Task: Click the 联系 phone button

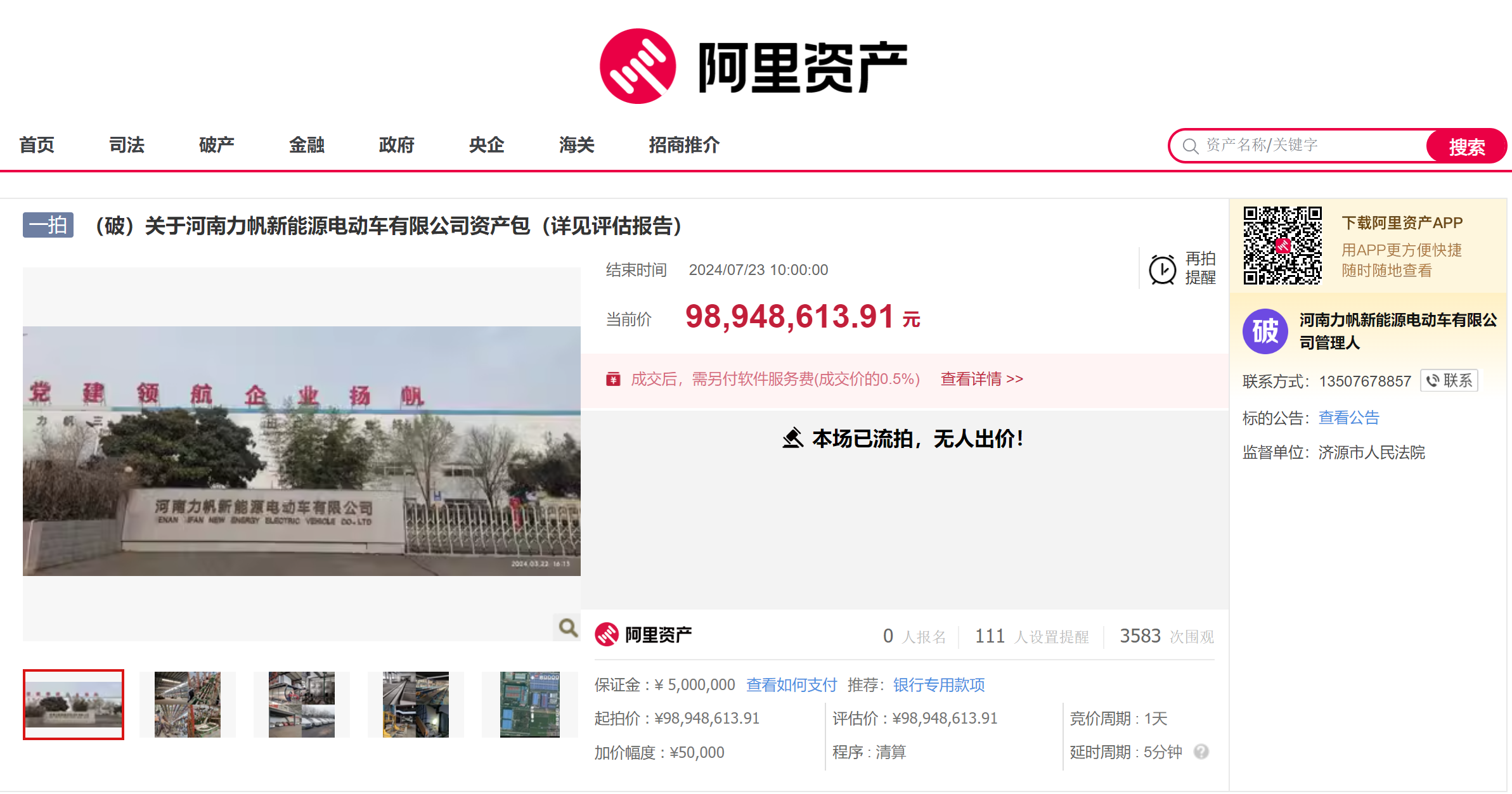Action: pos(1449,380)
